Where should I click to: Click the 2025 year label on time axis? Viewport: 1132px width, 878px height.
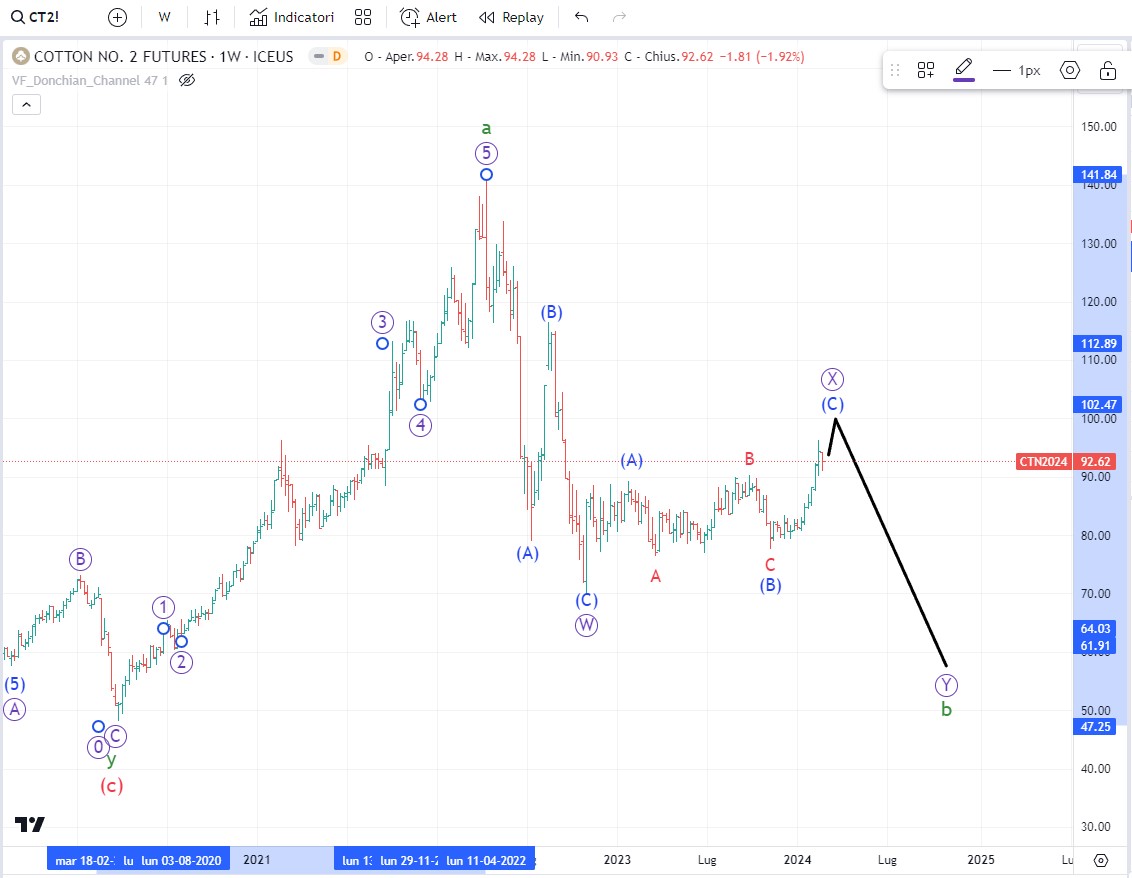980,860
